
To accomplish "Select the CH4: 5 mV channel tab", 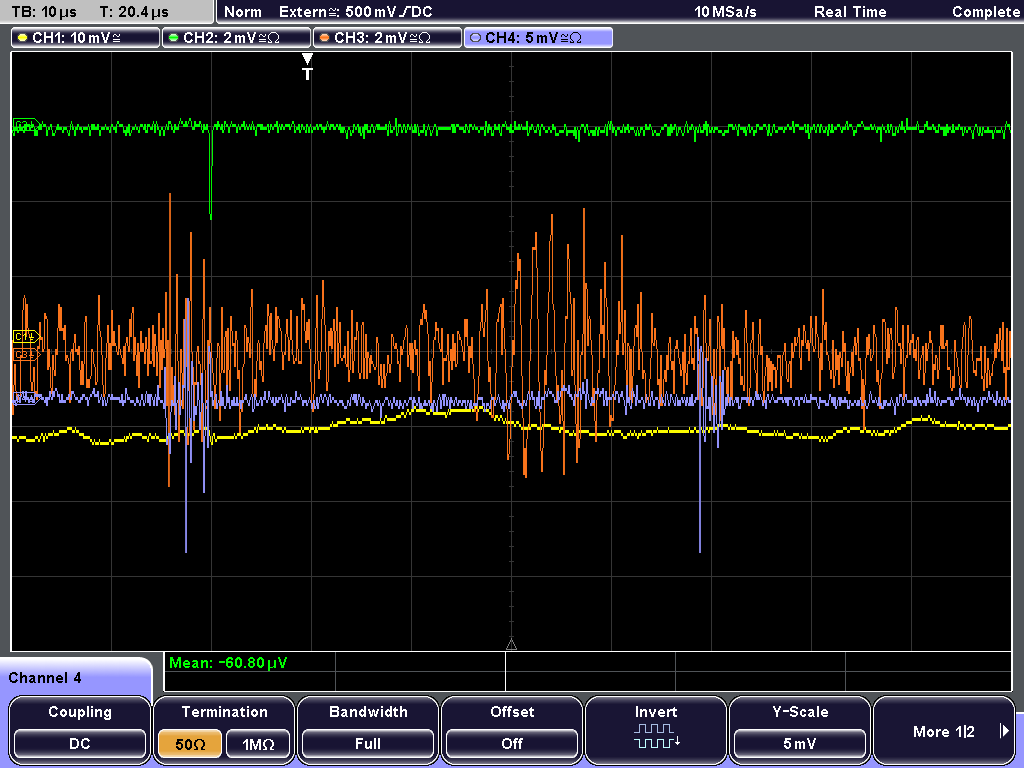I will click(538, 38).
